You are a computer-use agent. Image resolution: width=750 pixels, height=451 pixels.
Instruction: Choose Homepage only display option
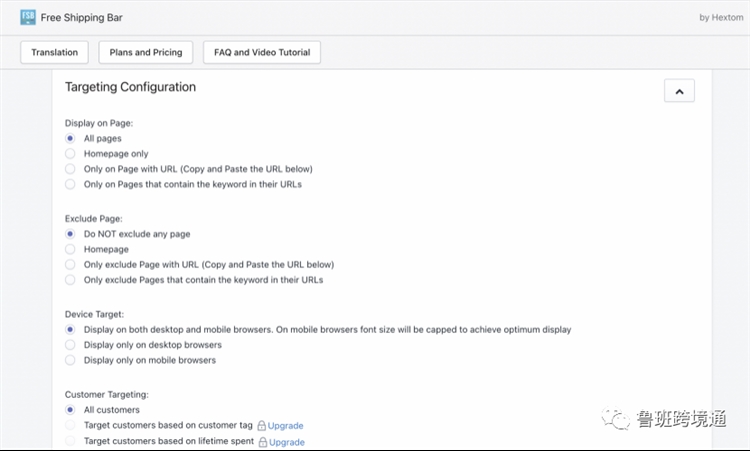pos(70,154)
